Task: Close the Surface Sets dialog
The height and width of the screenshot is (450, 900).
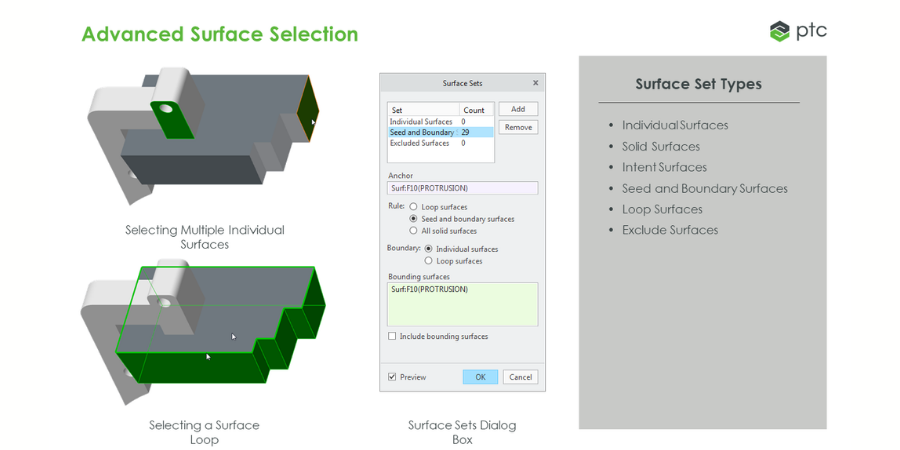Action: tap(535, 83)
